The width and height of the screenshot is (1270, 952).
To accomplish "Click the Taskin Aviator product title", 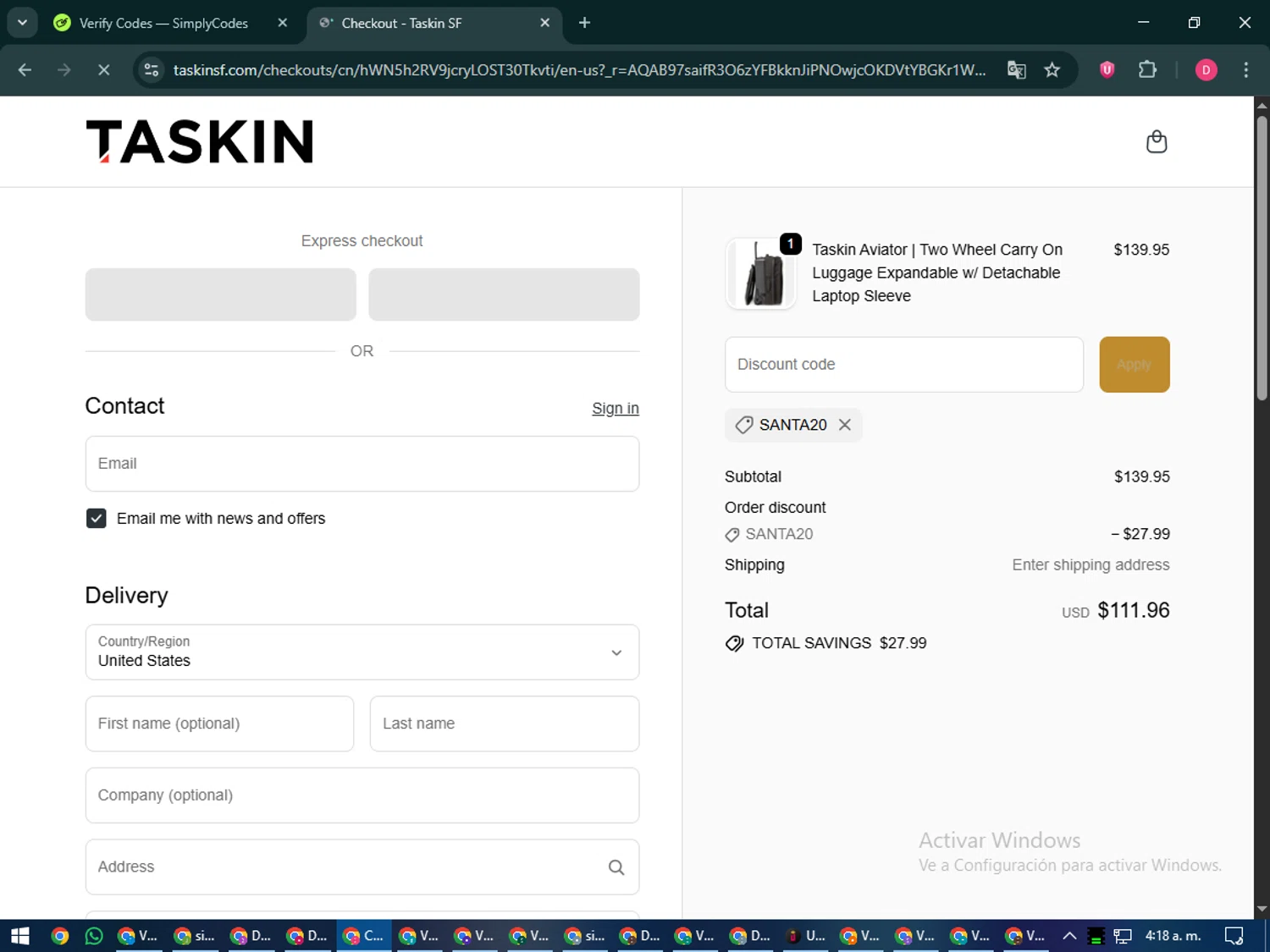I will (x=936, y=273).
